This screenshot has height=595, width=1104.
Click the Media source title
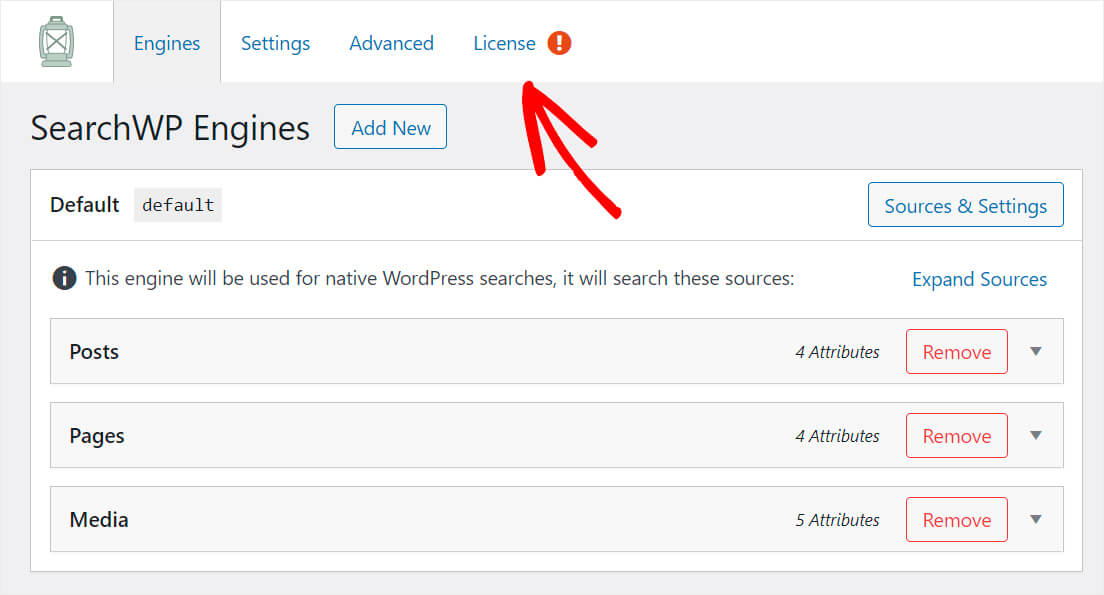pos(99,520)
